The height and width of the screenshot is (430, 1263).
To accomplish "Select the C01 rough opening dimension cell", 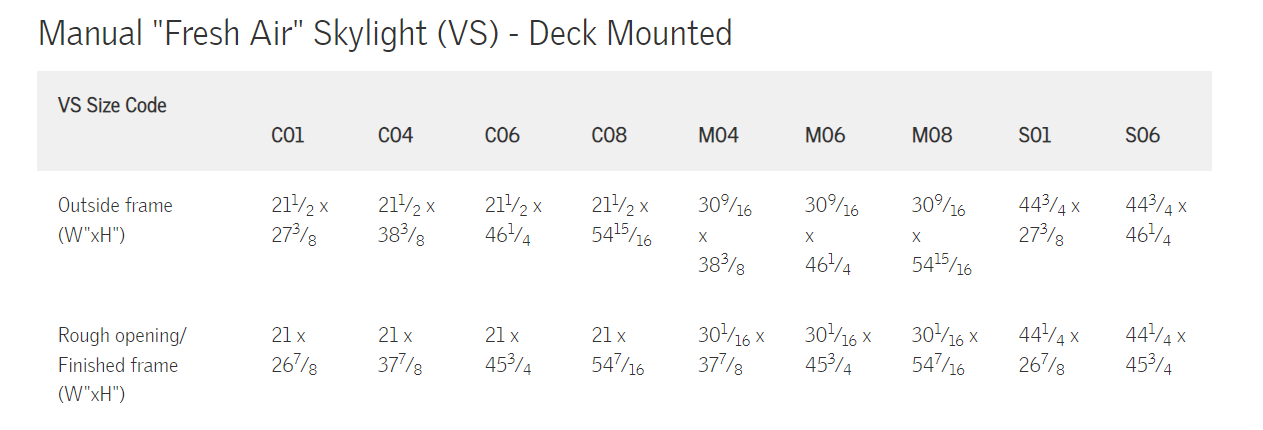I will (x=296, y=351).
